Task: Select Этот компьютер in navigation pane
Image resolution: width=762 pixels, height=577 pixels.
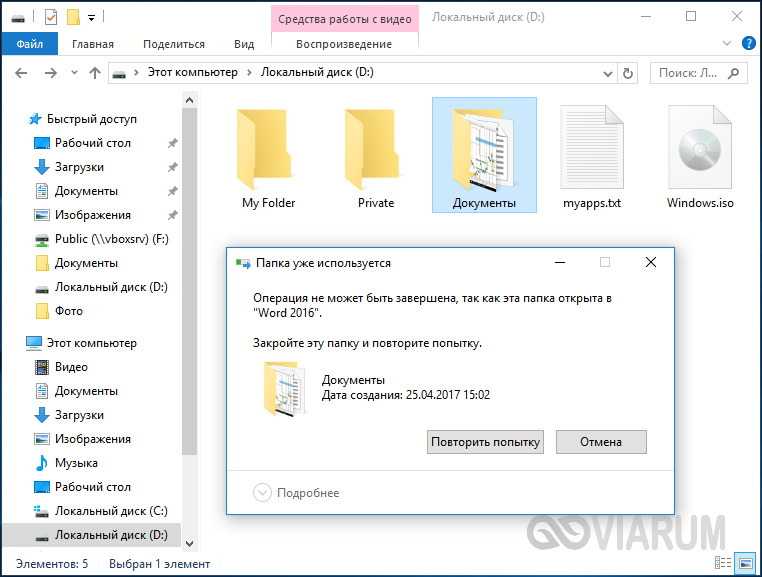Action: tap(92, 343)
